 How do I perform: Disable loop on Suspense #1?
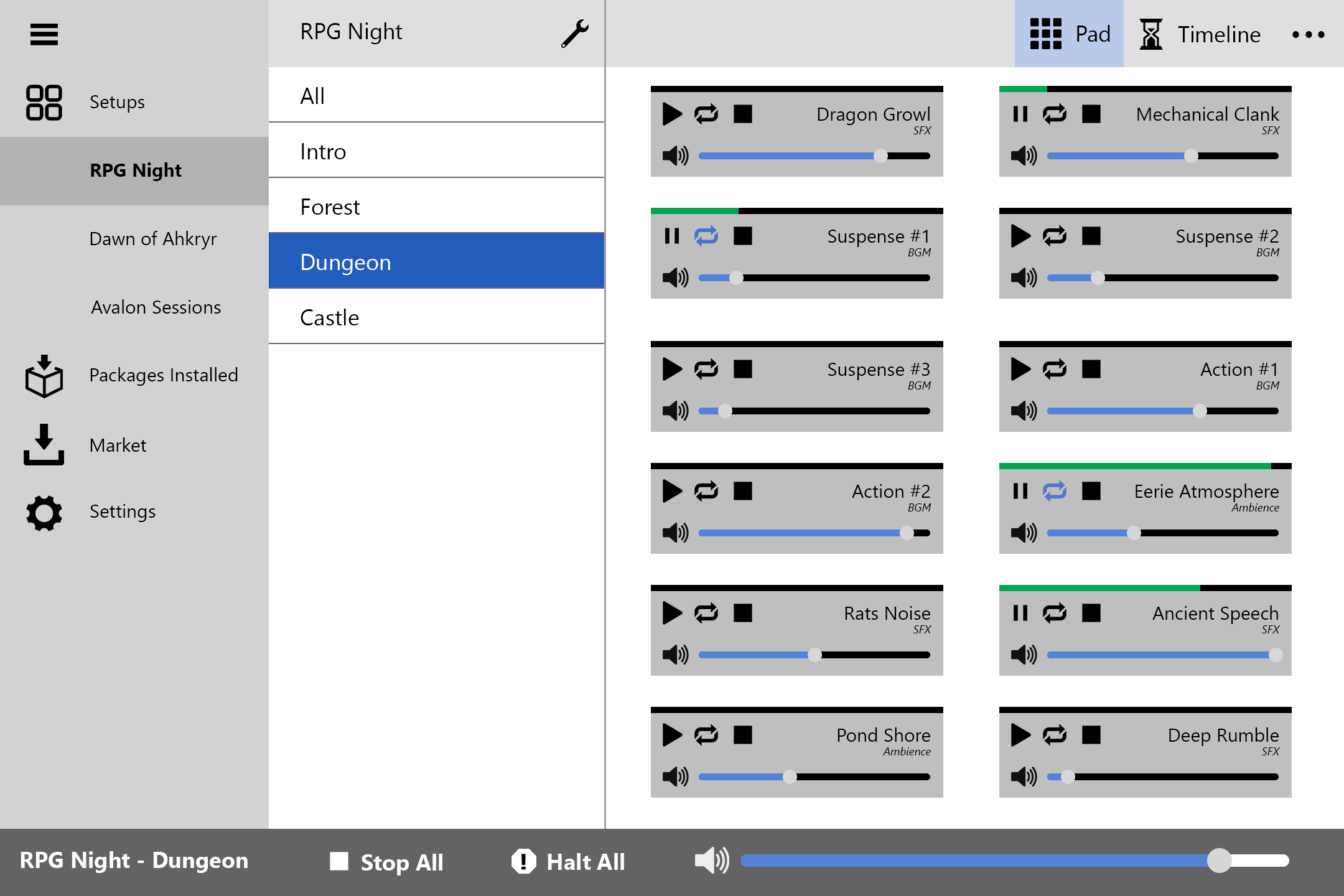[706, 236]
